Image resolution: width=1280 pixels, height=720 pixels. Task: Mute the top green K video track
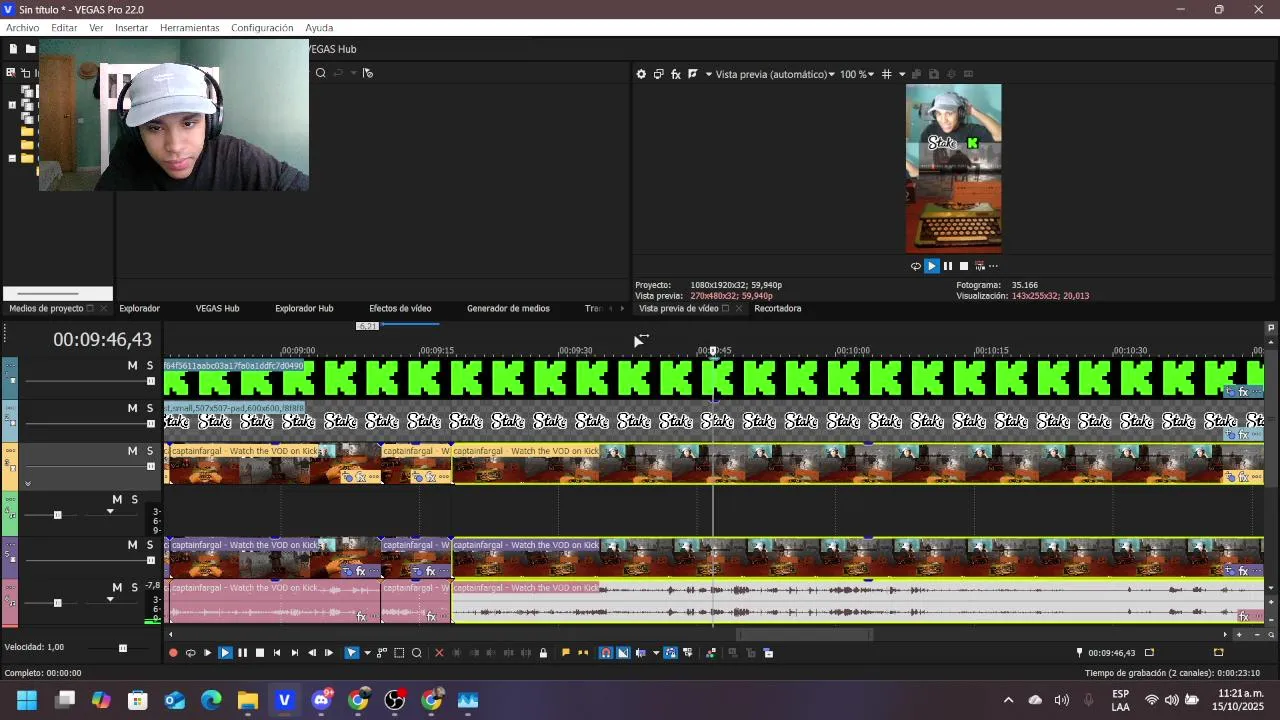132,366
